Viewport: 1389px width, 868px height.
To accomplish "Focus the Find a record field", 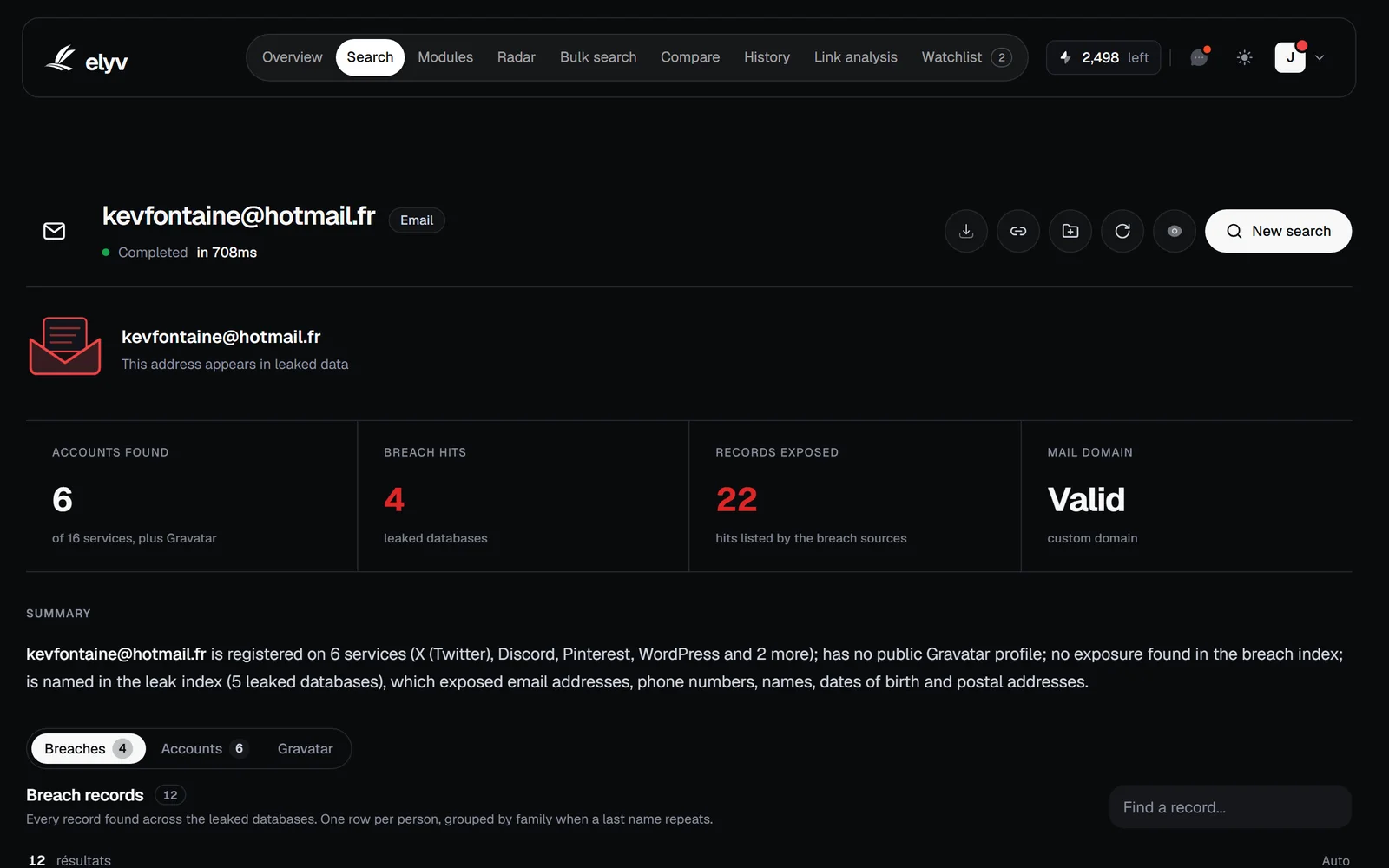I will point(1230,807).
